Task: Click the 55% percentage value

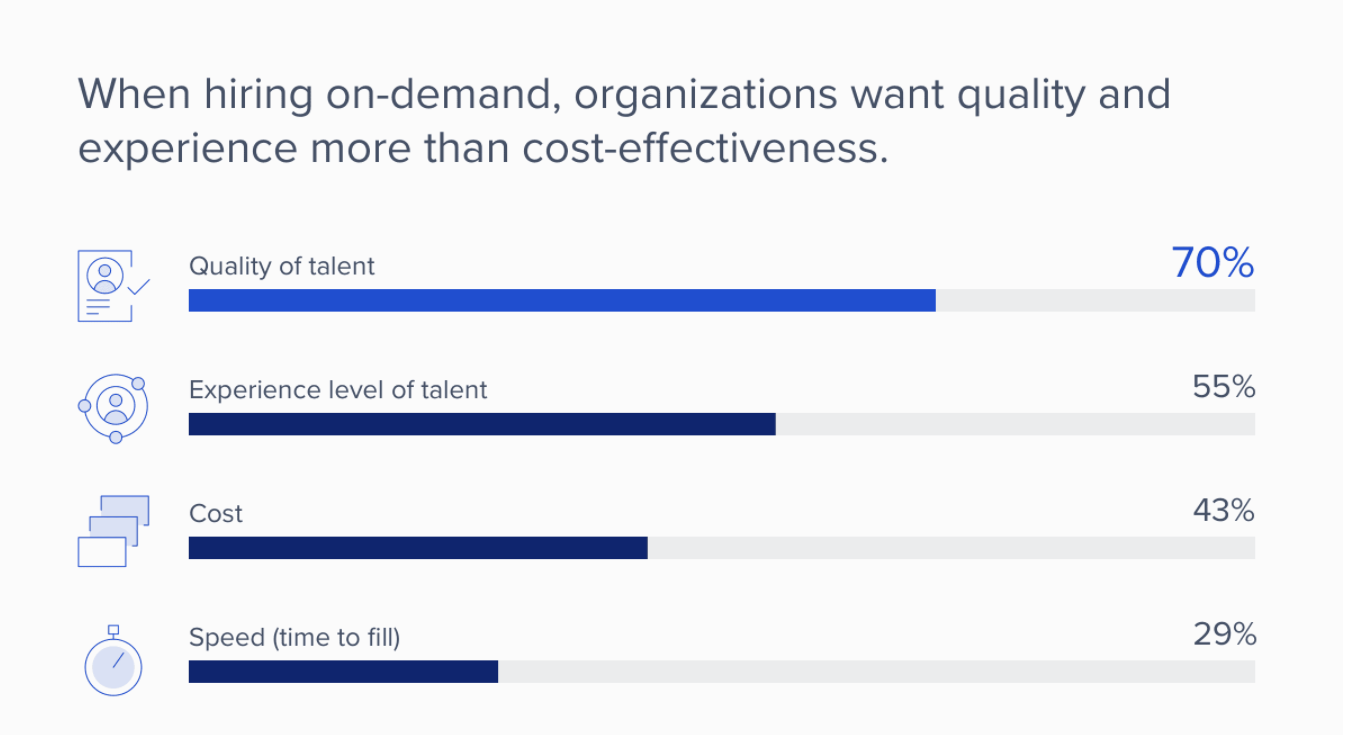Action: click(x=1224, y=387)
